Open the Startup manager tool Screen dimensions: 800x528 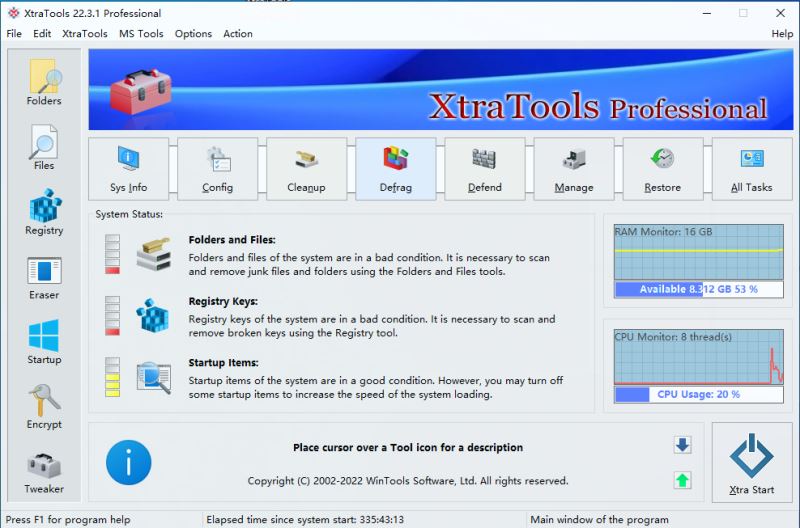[x=44, y=342]
